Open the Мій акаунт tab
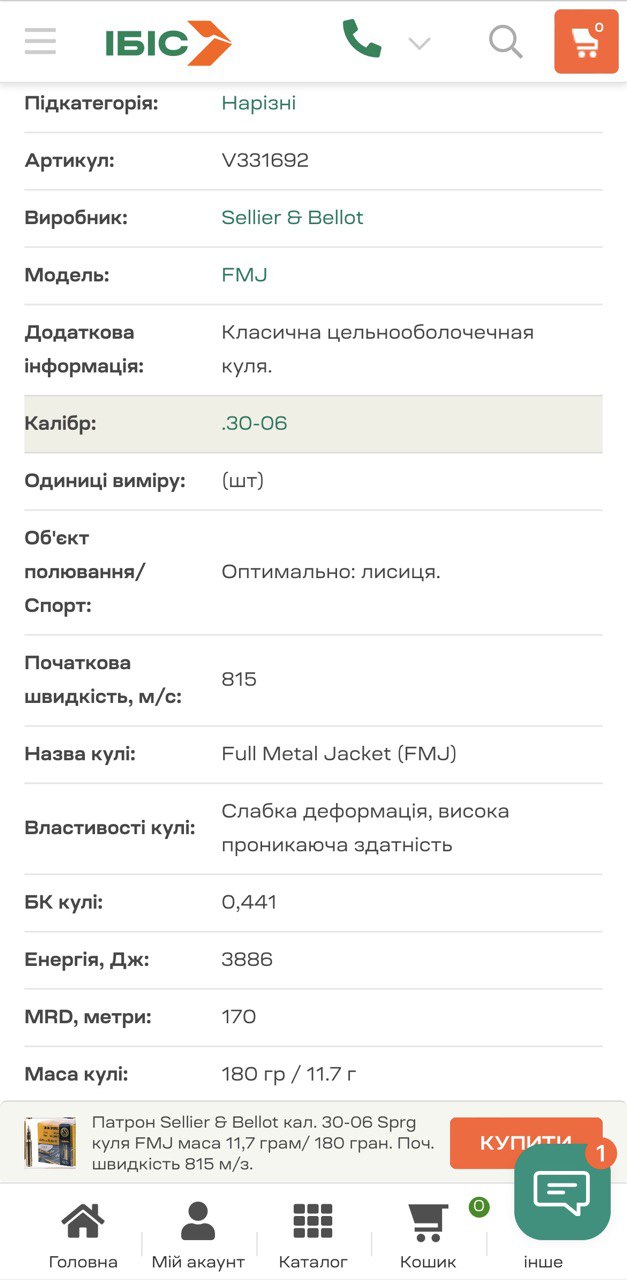 (x=198, y=1236)
